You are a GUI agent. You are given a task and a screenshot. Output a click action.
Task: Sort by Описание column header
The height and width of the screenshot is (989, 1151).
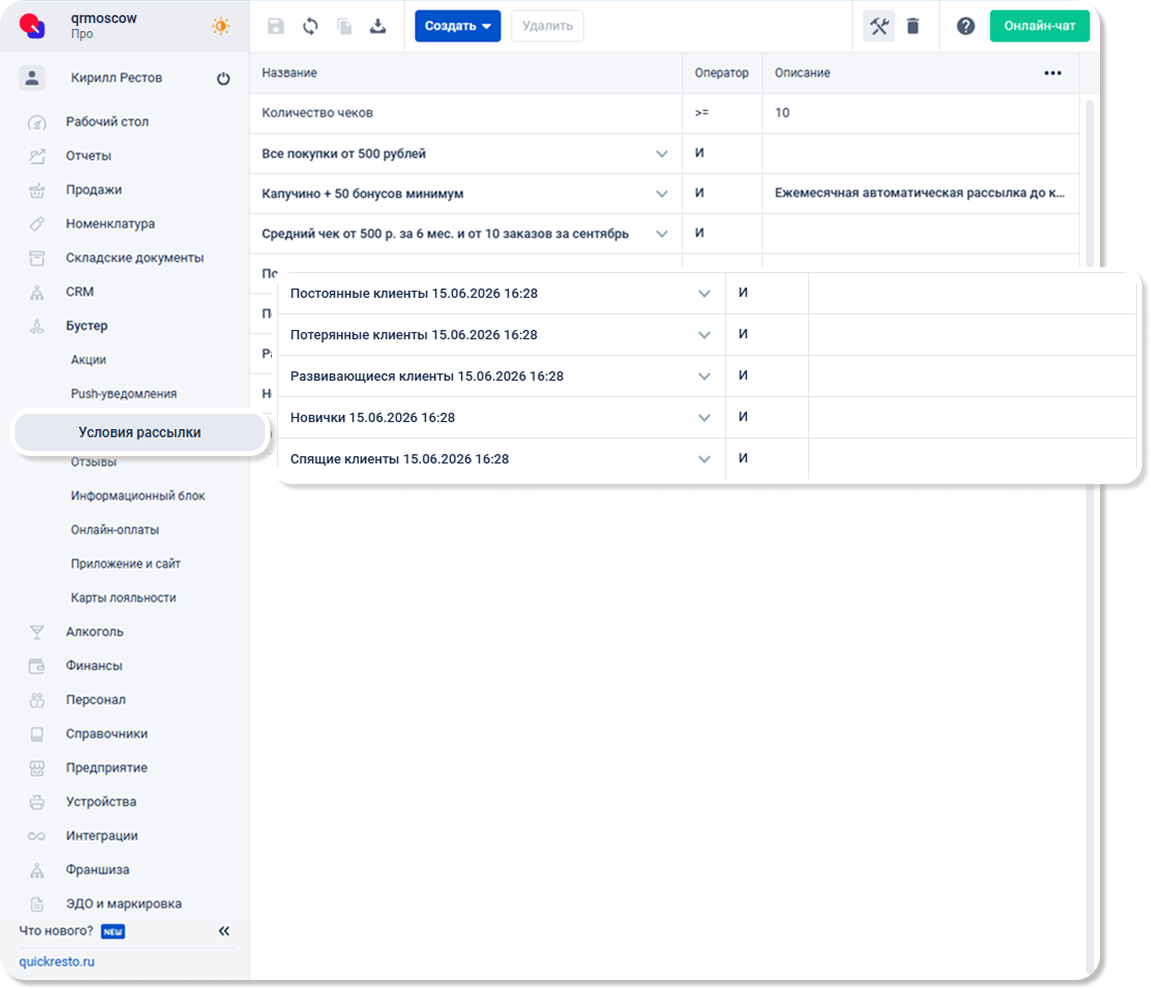pyautogui.click(x=802, y=73)
